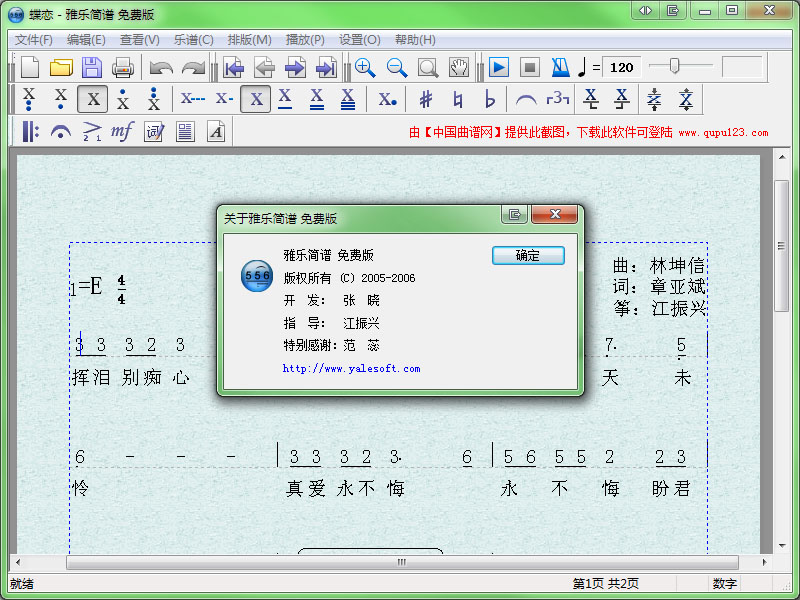Choose the triplet notation tool
This screenshot has width=800, height=600.
point(557,99)
